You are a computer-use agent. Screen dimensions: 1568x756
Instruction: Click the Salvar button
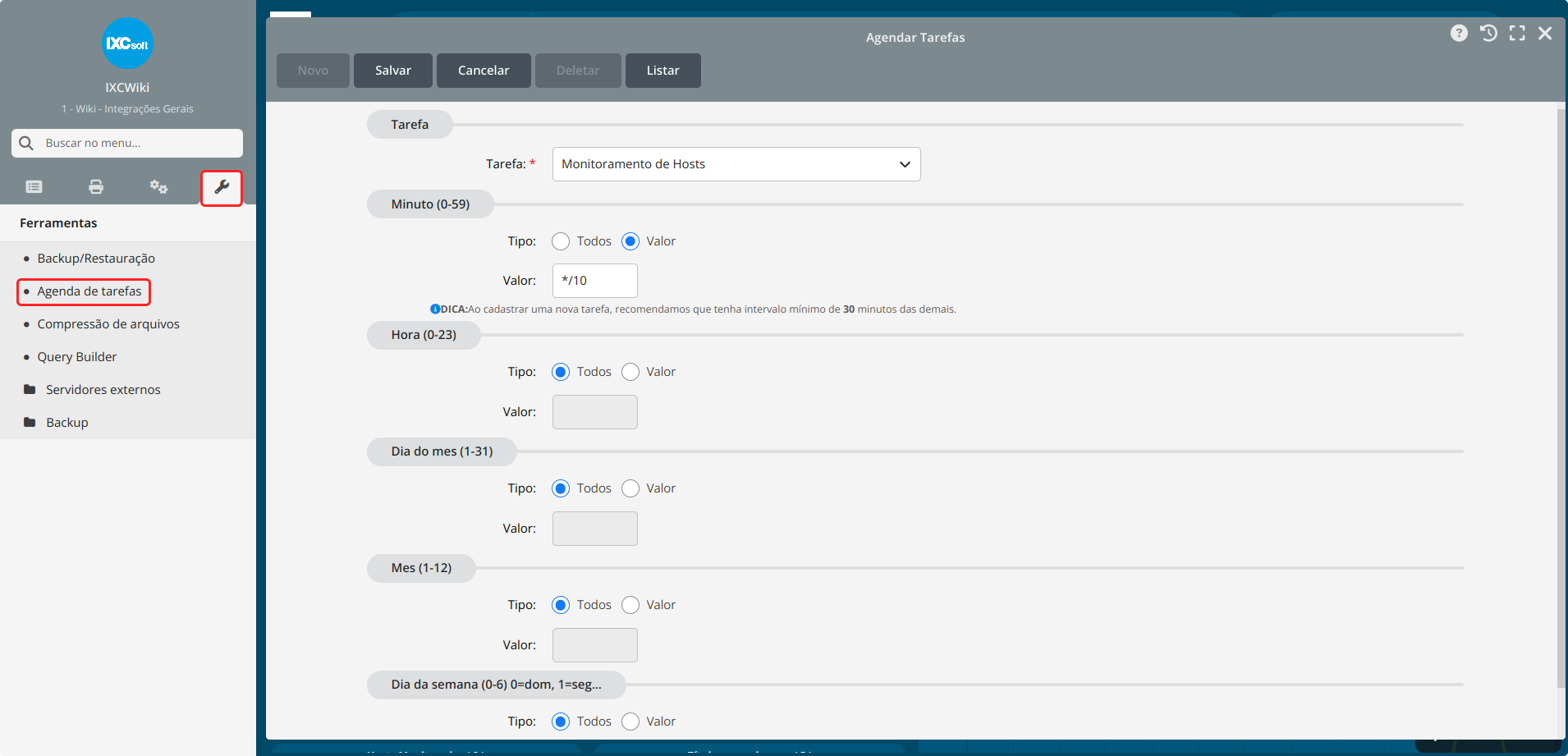[x=393, y=71]
